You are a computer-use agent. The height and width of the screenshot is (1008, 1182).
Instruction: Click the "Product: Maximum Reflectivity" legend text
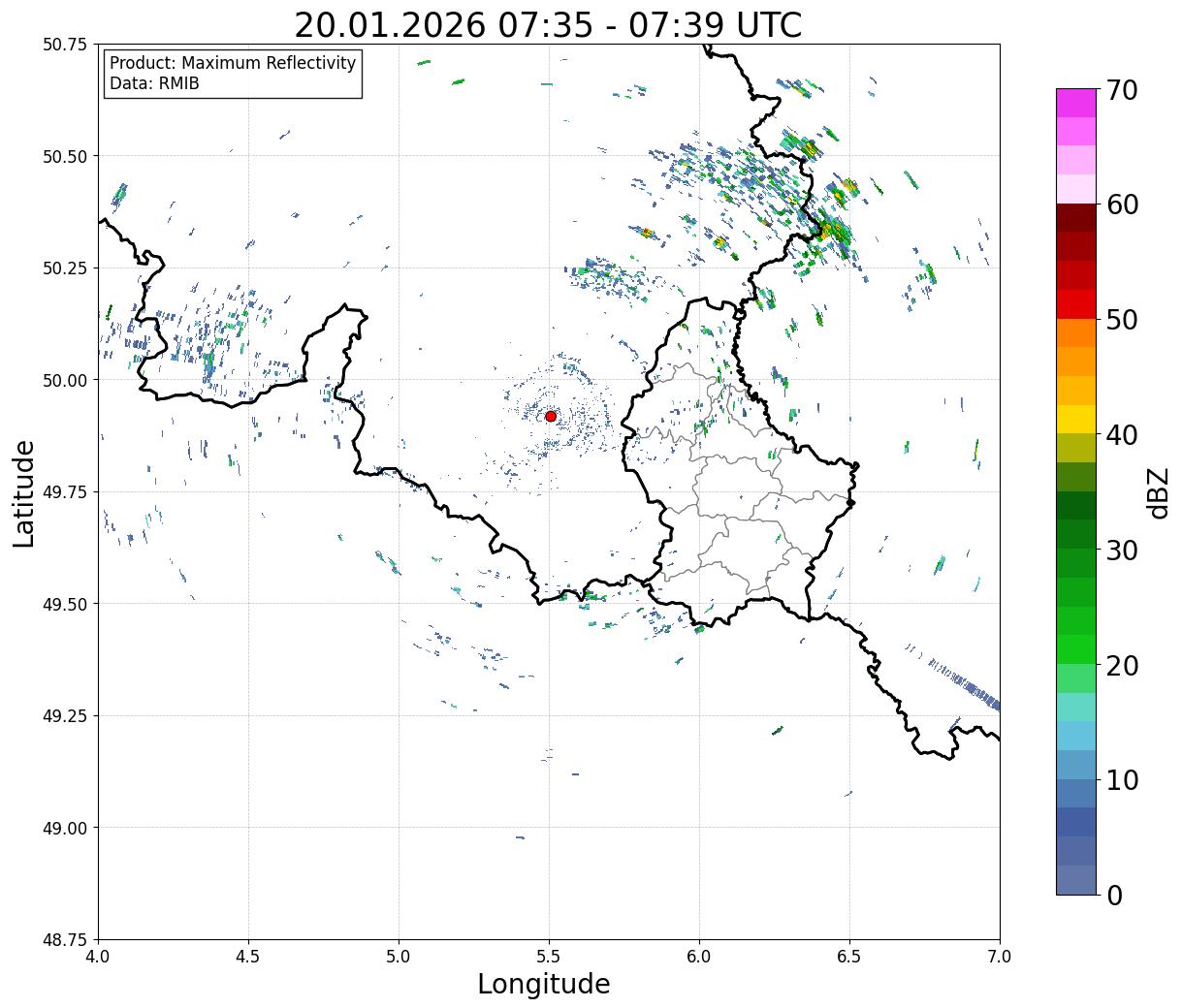point(233,64)
